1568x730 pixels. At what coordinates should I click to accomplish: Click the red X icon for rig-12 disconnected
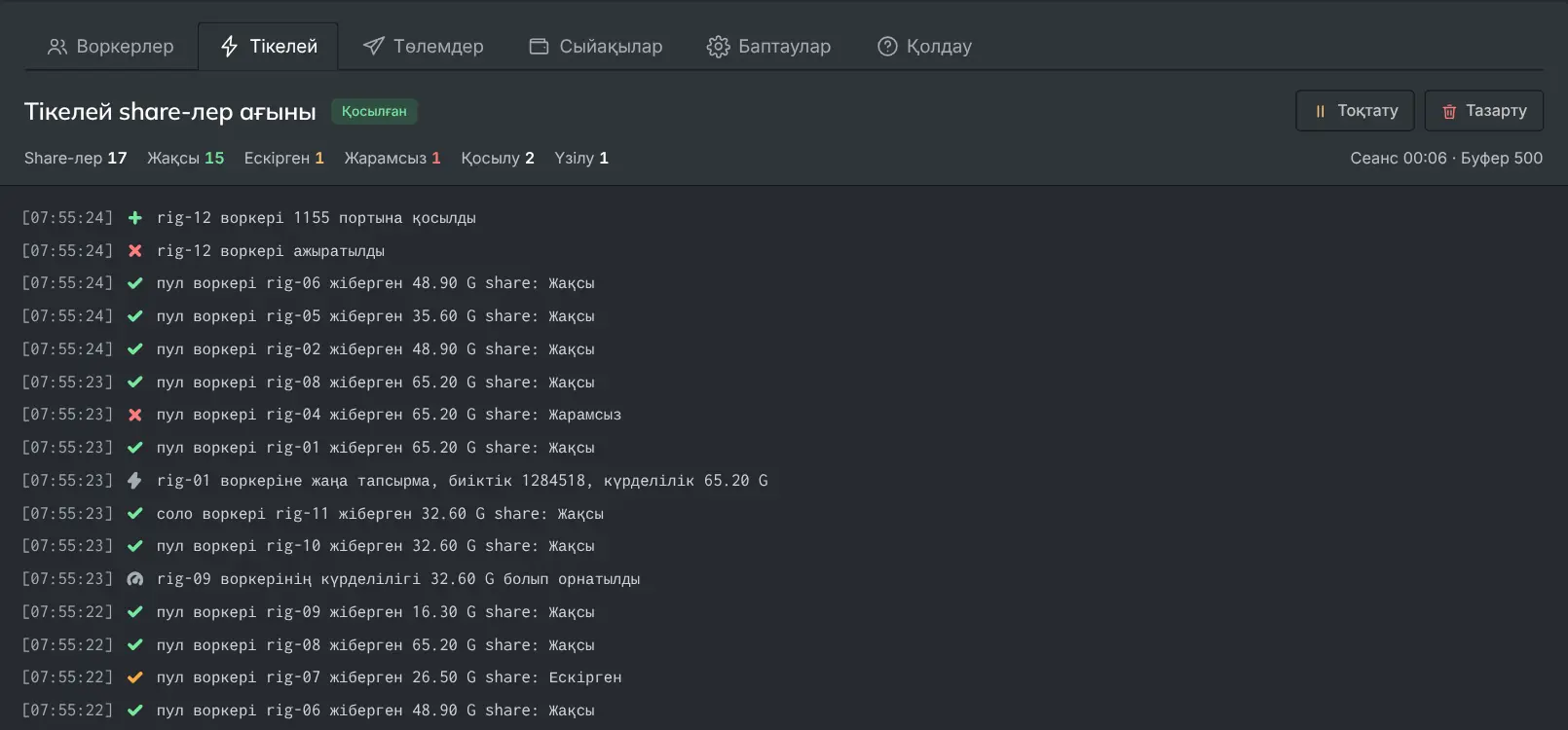[135, 251]
